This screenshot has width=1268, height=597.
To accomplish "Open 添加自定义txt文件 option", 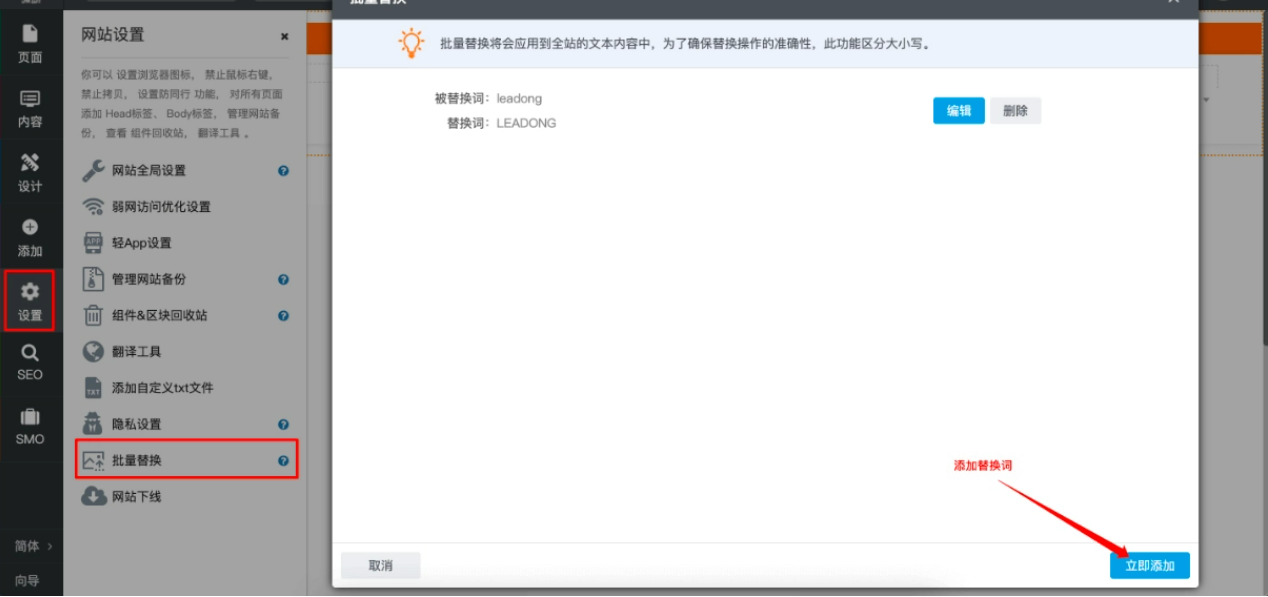I will (162, 388).
